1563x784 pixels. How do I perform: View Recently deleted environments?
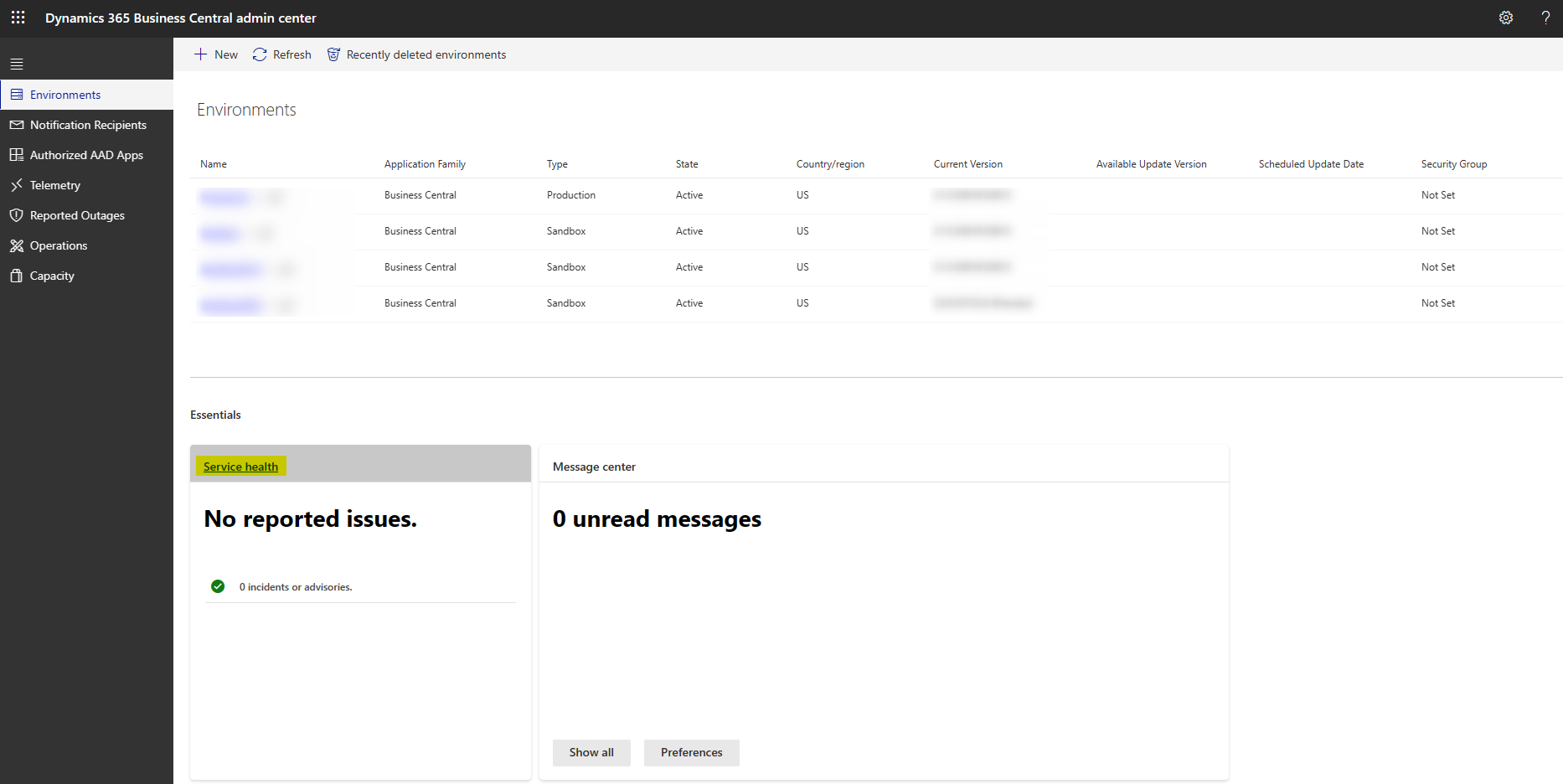tap(416, 54)
